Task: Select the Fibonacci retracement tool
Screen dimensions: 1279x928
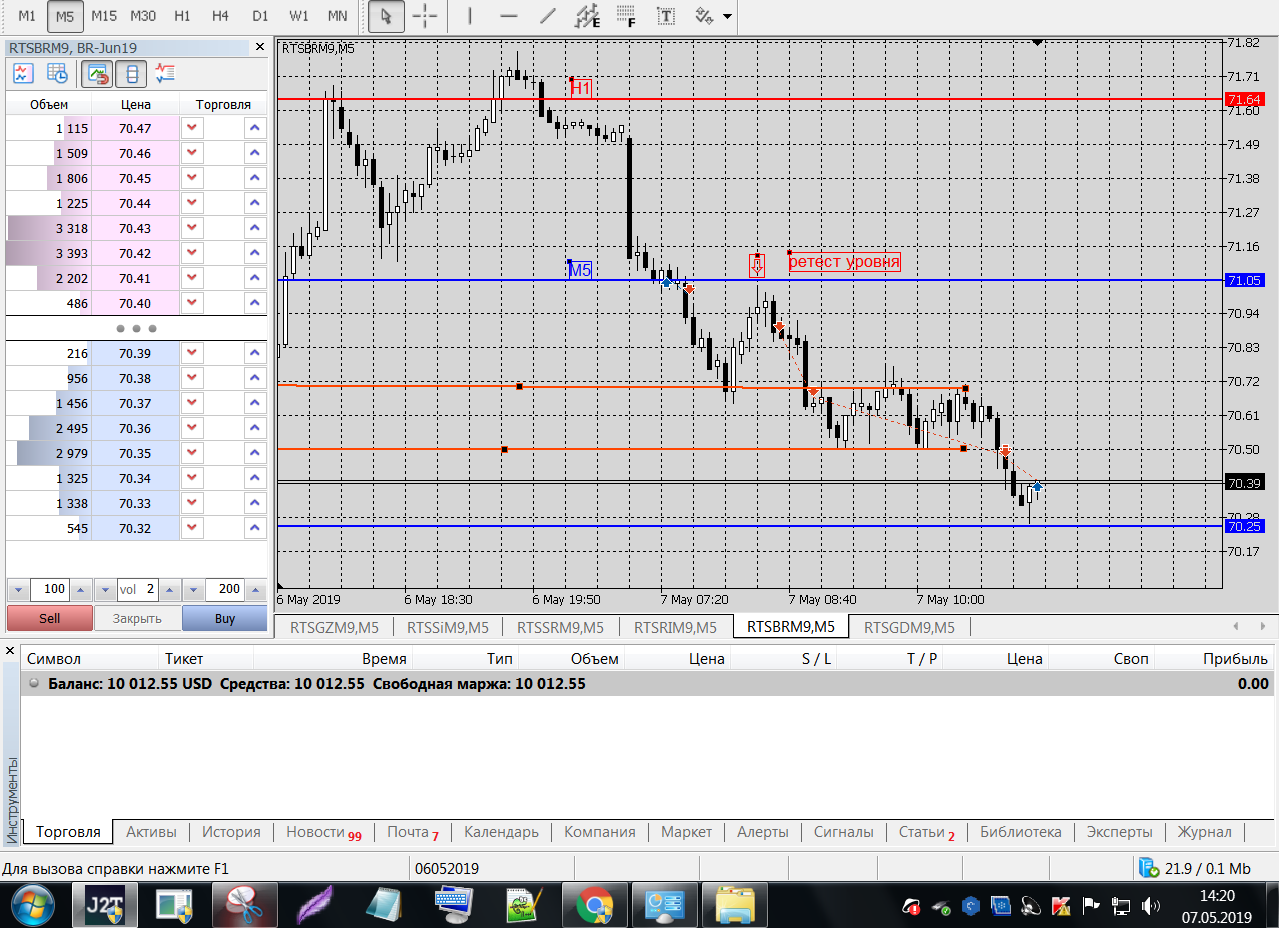Action: 627,16
